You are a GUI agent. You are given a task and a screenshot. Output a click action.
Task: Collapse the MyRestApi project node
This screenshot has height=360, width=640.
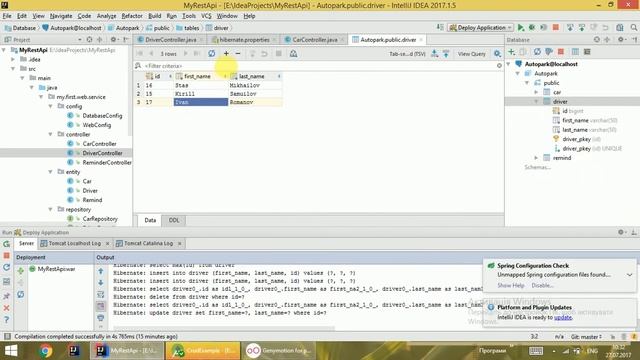pyautogui.click(x=4, y=50)
